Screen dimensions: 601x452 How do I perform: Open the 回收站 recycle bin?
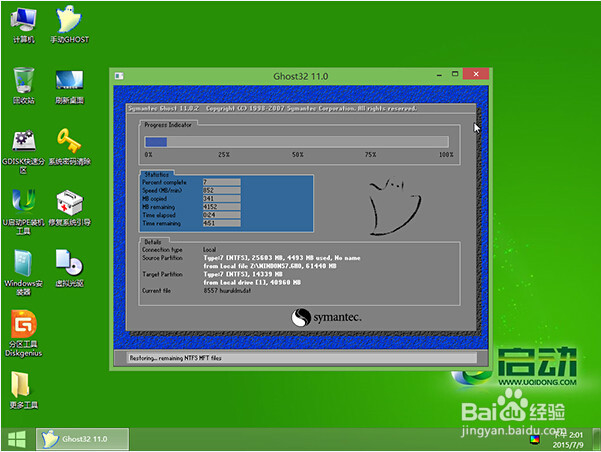pos(24,86)
